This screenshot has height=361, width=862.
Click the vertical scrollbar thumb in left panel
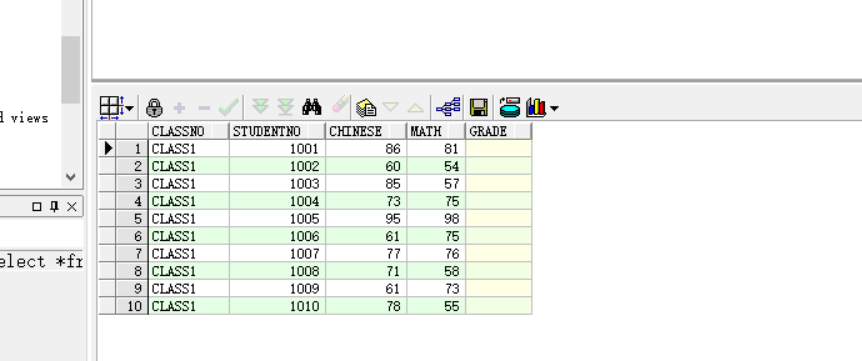70,70
